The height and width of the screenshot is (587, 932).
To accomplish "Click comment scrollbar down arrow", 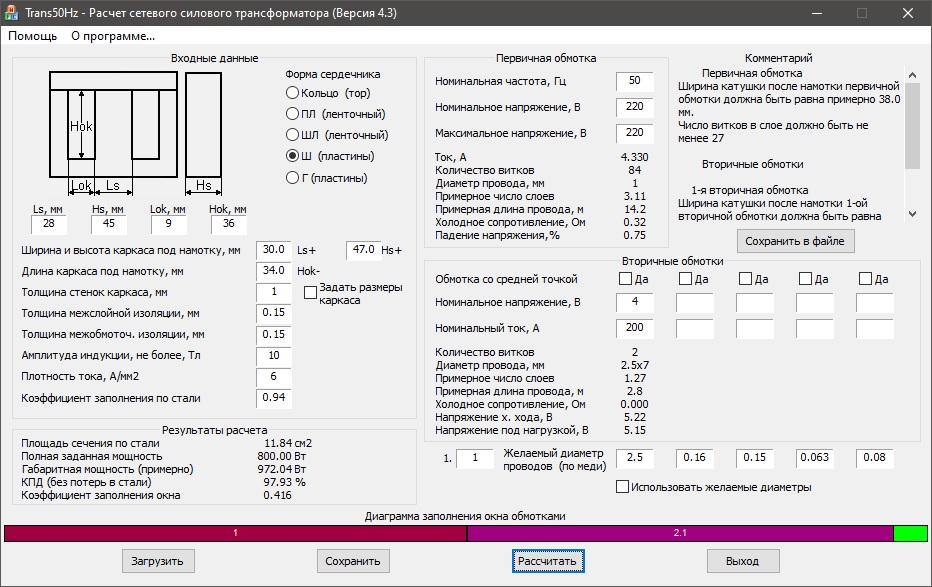I will [912, 214].
